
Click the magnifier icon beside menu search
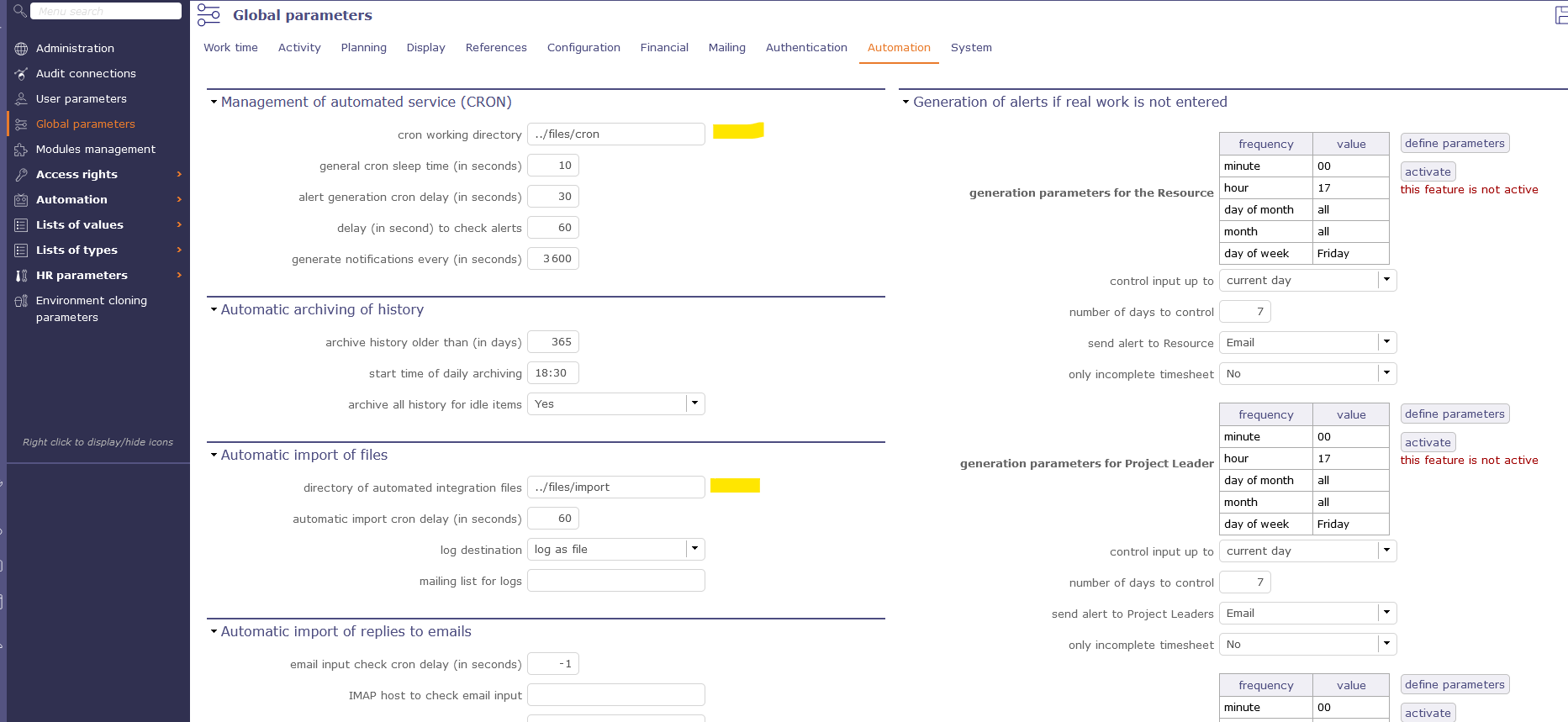(x=19, y=11)
